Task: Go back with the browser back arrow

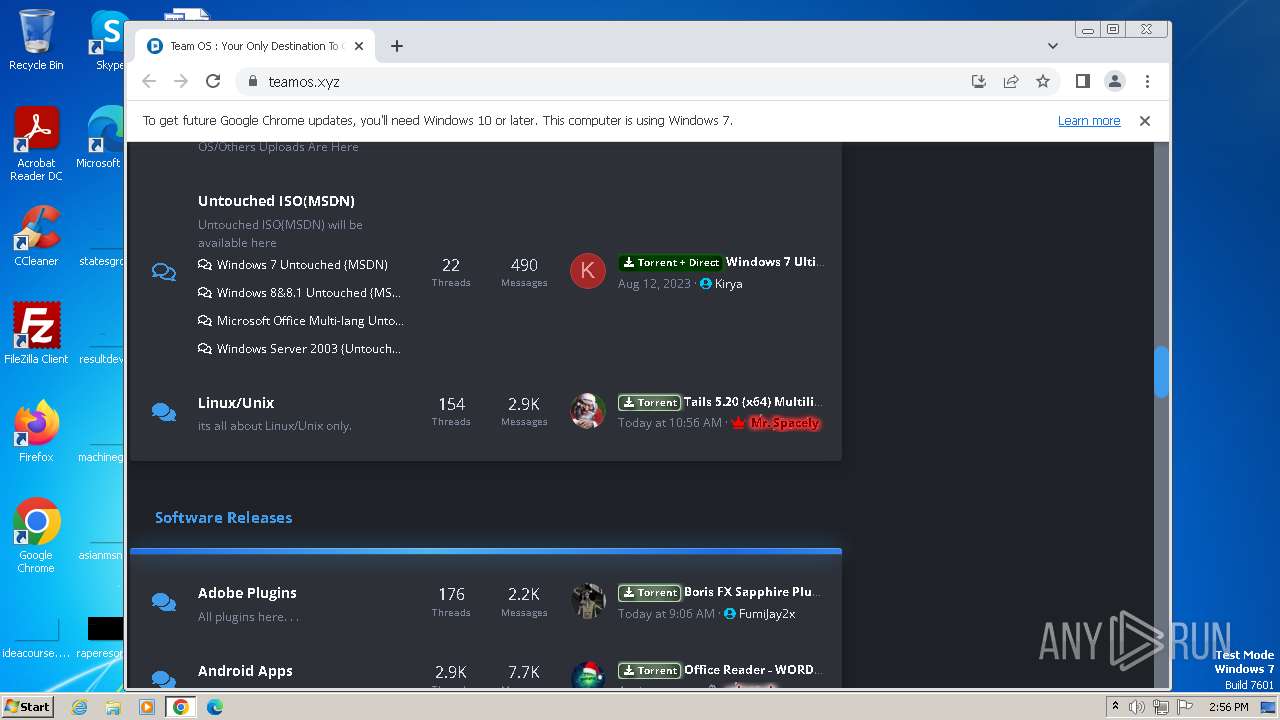Action: [x=149, y=81]
